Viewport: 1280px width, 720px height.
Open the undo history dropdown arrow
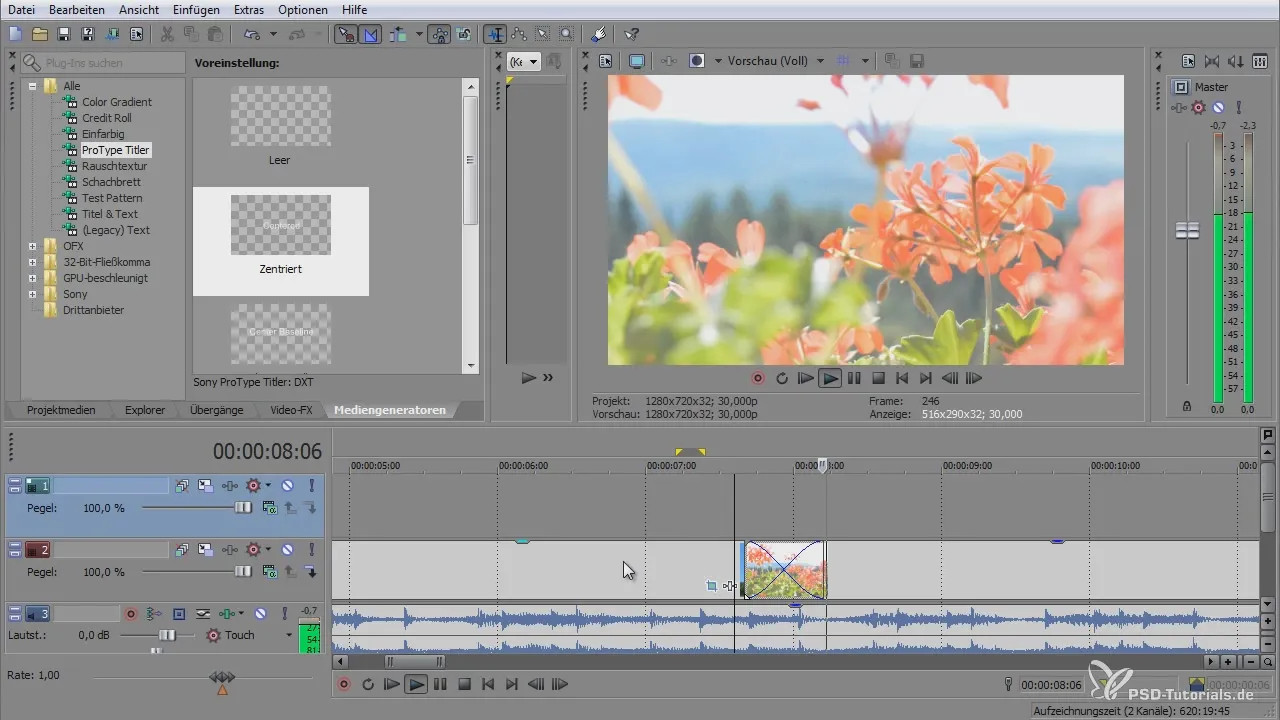pos(273,34)
